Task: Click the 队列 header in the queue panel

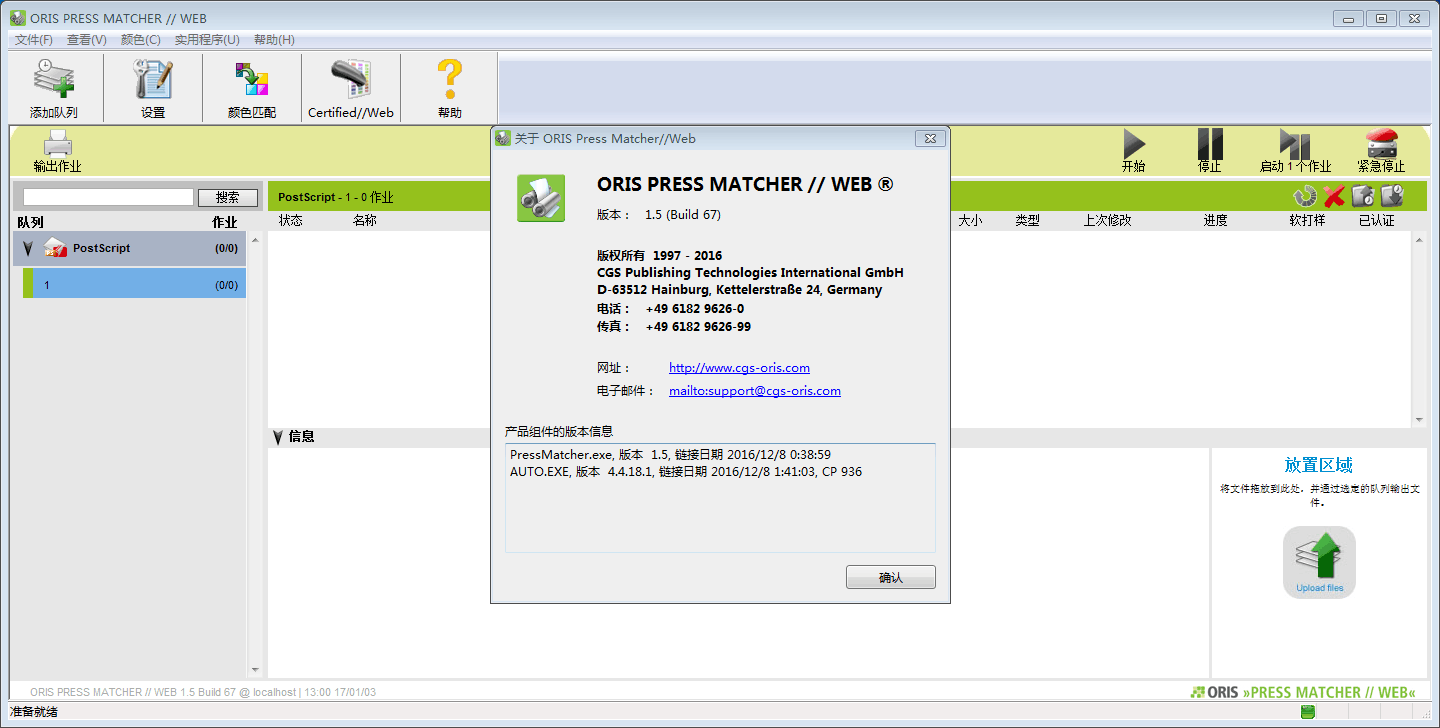Action: 30,222
